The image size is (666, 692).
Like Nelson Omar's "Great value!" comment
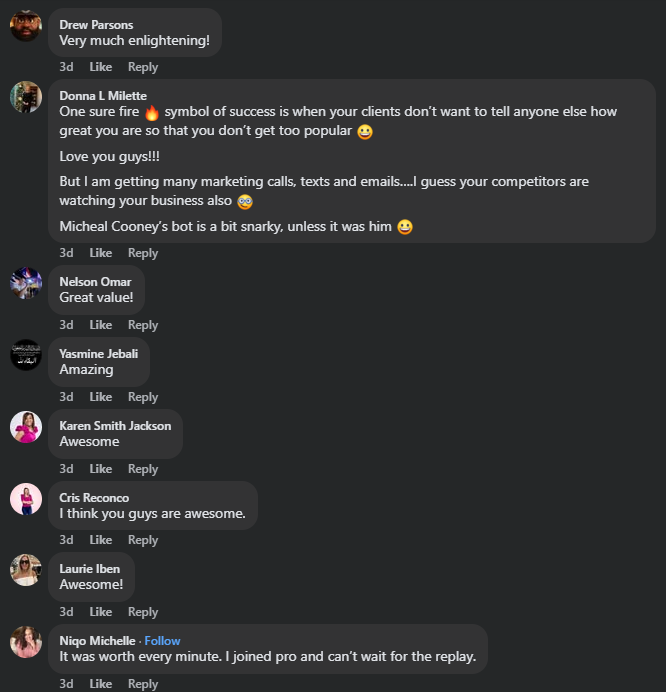[x=101, y=325]
